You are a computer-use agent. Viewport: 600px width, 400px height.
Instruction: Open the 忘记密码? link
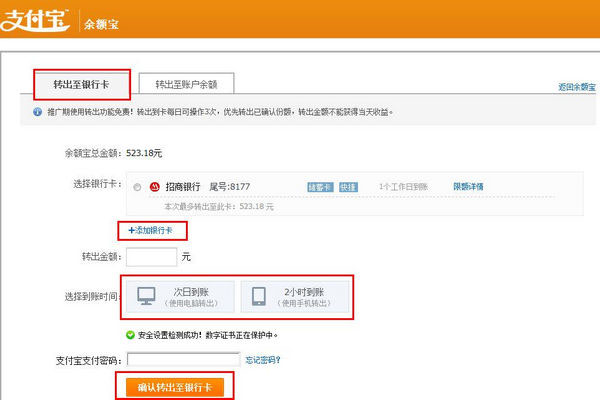[263, 360]
